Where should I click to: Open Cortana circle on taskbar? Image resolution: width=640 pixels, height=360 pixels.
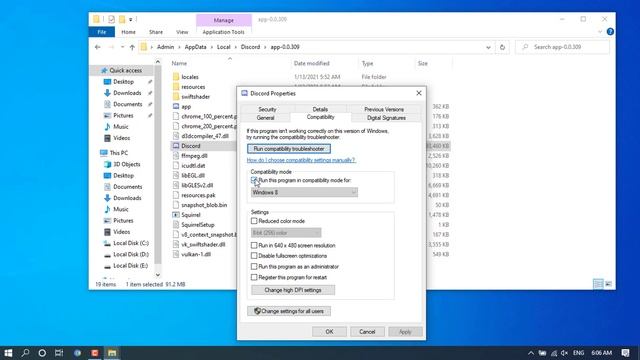pos(42,353)
